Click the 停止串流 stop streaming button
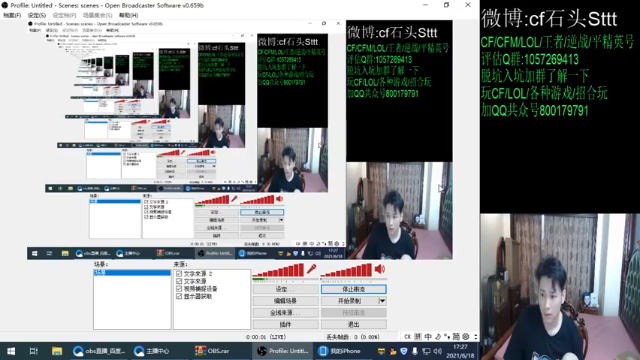The width and height of the screenshot is (640, 360). click(x=353, y=289)
